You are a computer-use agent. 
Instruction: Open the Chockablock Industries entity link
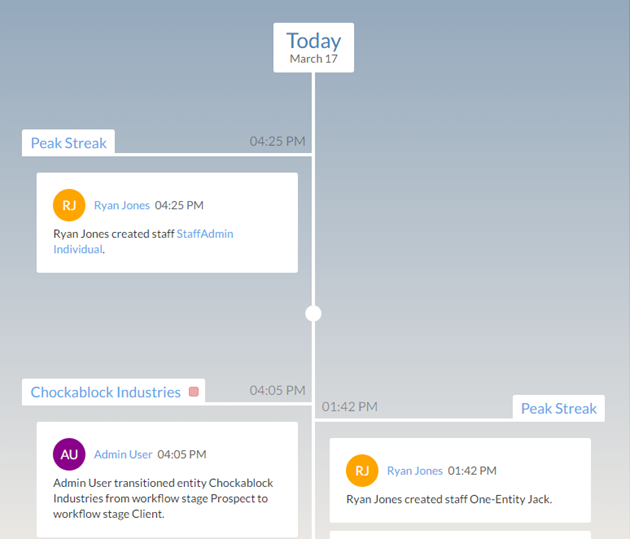click(x=105, y=392)
